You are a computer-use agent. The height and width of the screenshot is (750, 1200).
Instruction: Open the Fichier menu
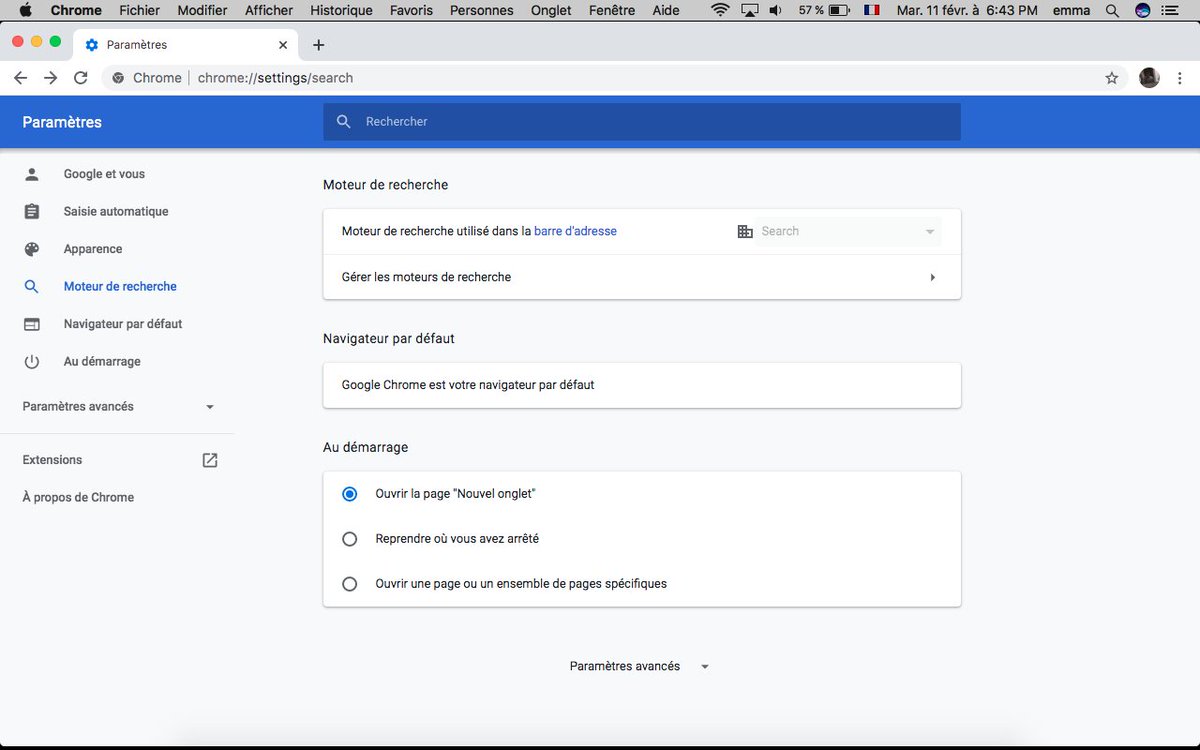139,10
